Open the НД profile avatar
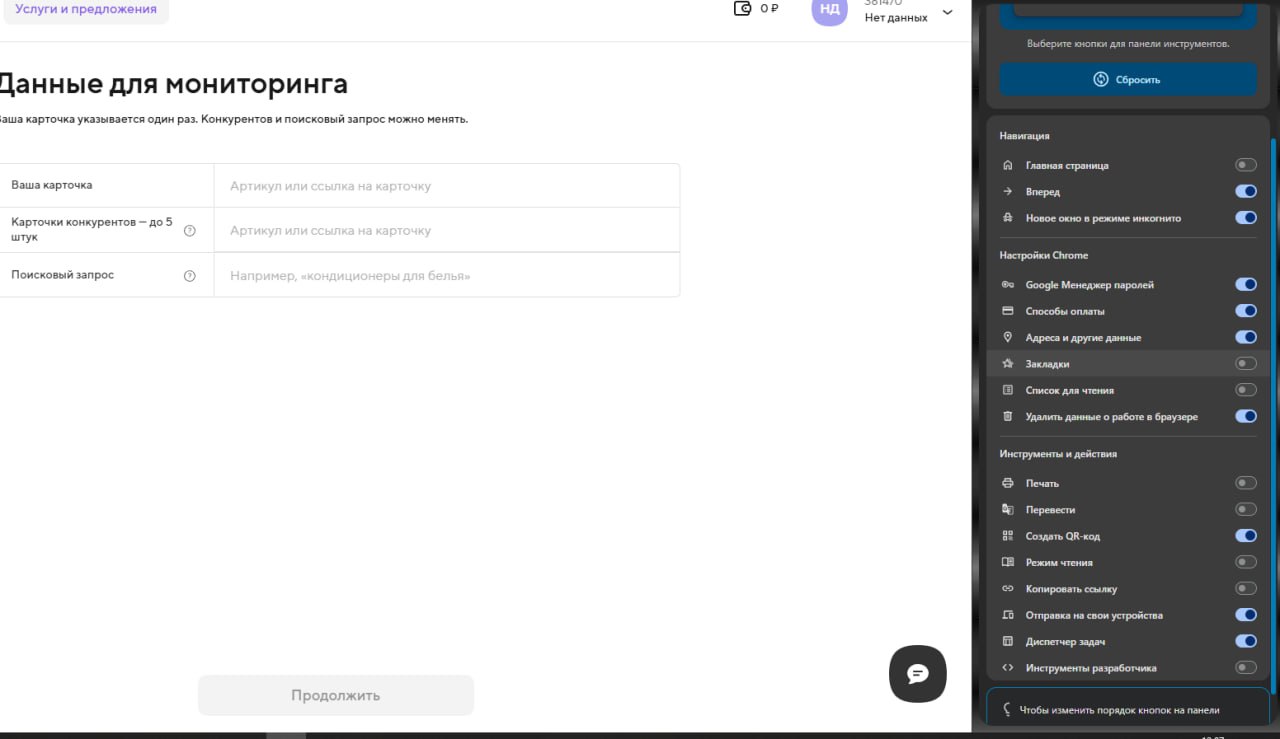The image size is (1280, 739). point(829,8)
